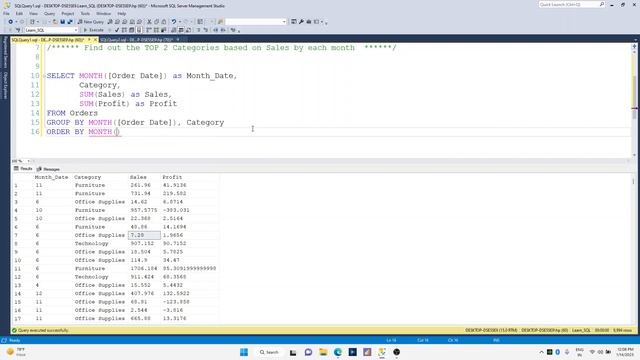This screenshot has height=360, width=640.
Task: Close the SQLQuery1.sql tab
Action: click(x=95, y=40)
